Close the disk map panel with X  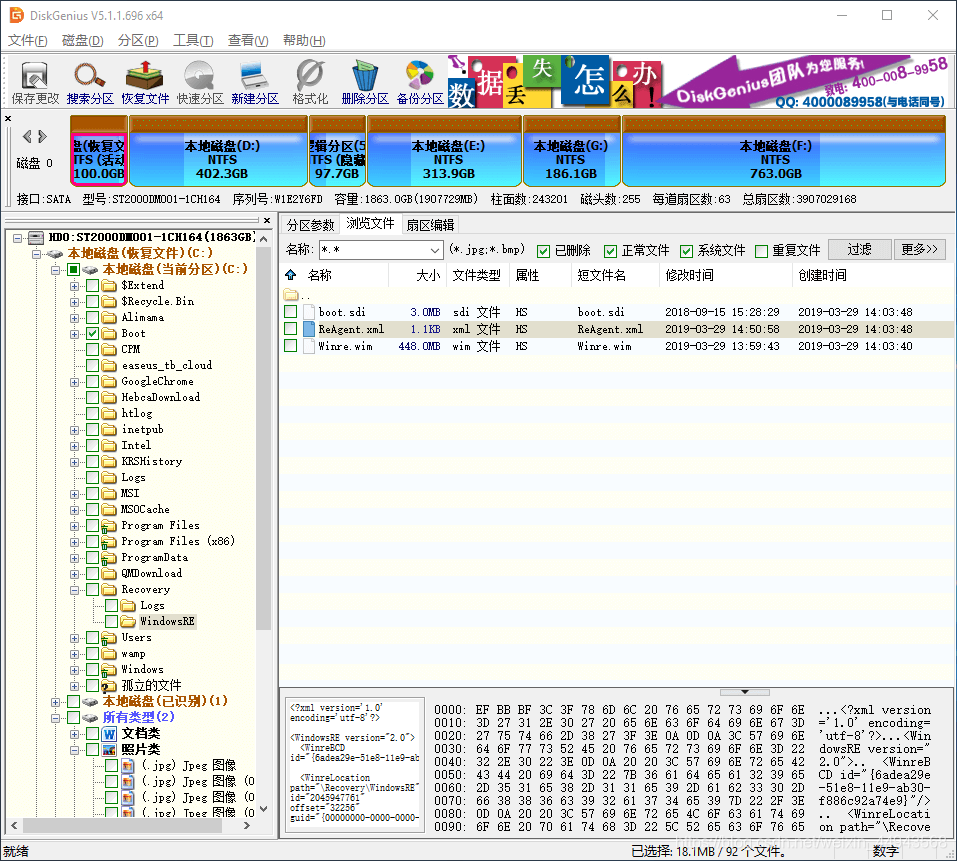[8, 118]
